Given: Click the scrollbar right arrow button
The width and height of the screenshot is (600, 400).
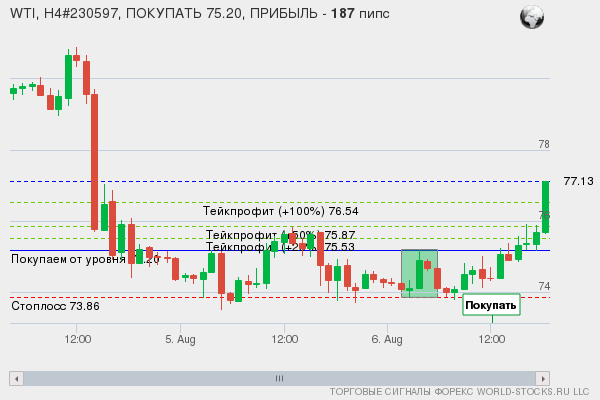Looking at the screenshot, I should [x=543, y=379].
